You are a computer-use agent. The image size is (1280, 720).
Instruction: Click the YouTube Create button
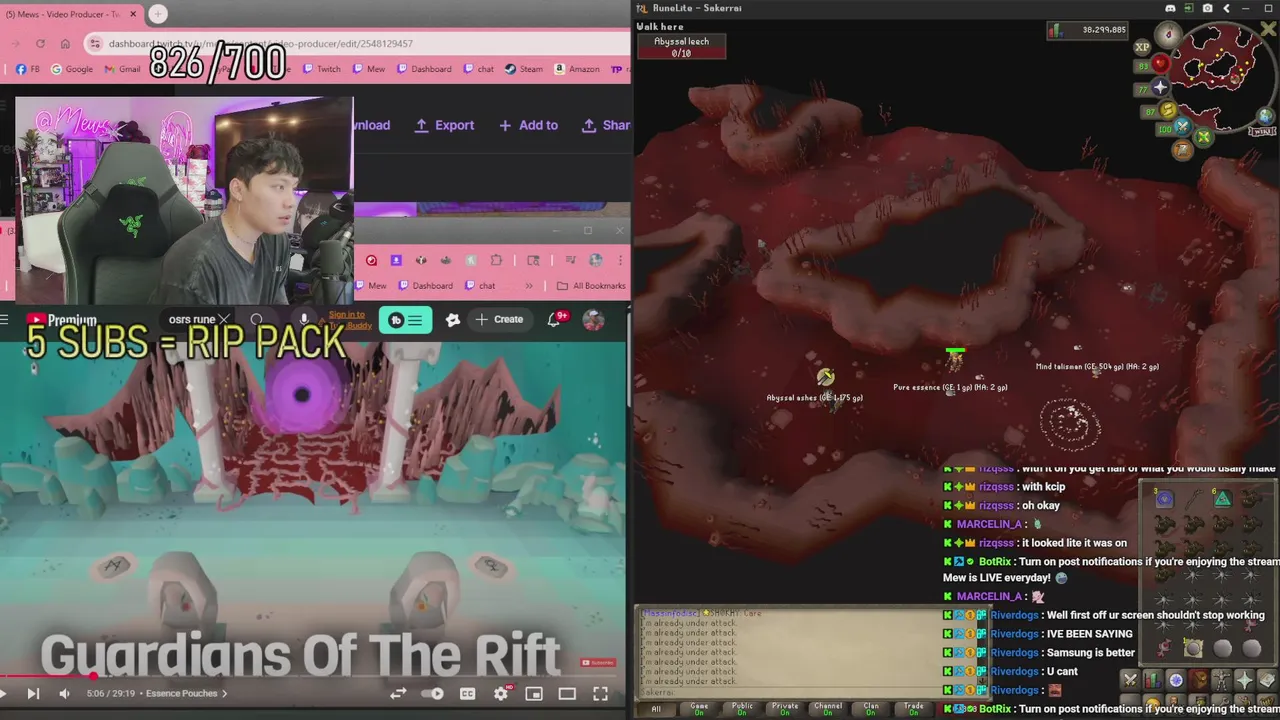500,320
